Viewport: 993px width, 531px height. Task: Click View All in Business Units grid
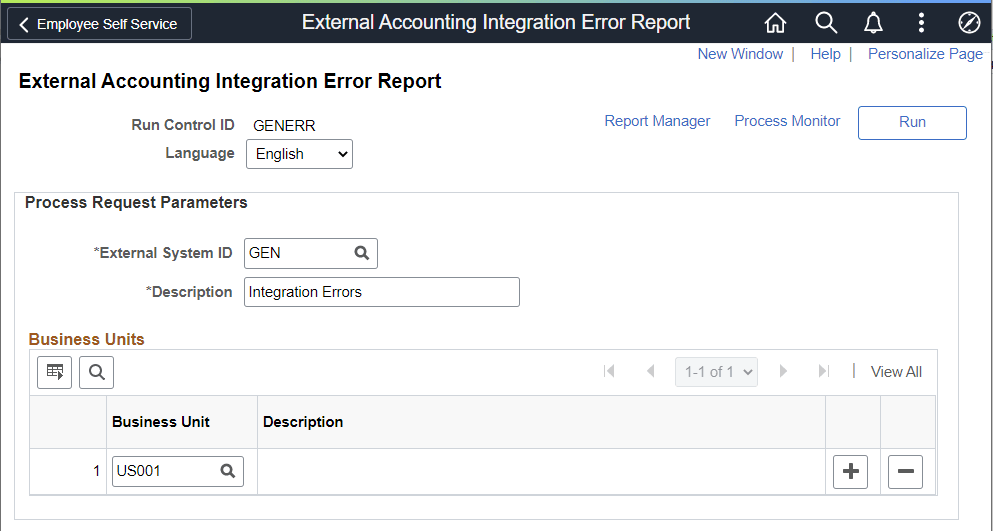[896, 372]
